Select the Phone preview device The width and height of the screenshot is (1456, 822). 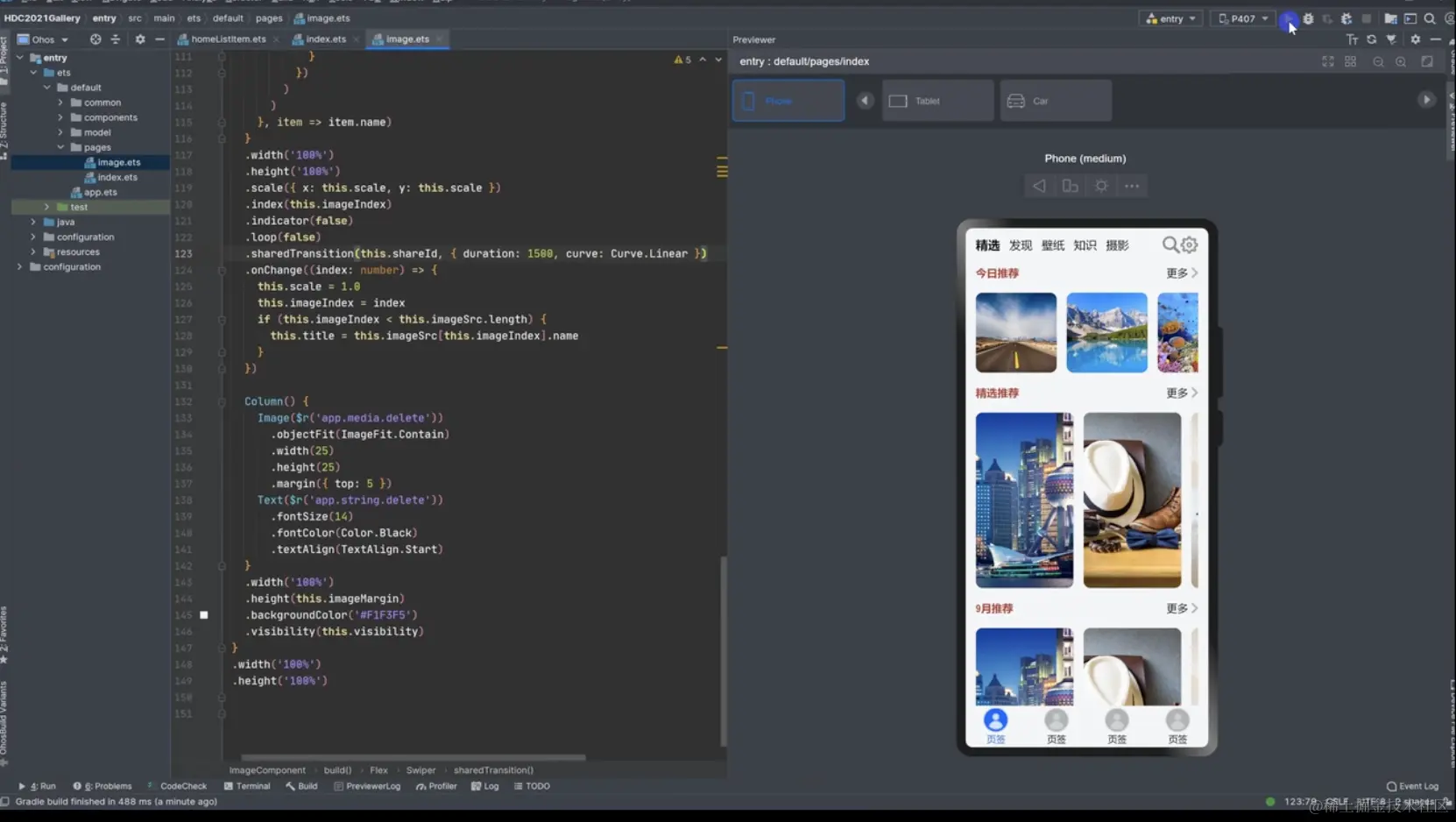(788, 101)
